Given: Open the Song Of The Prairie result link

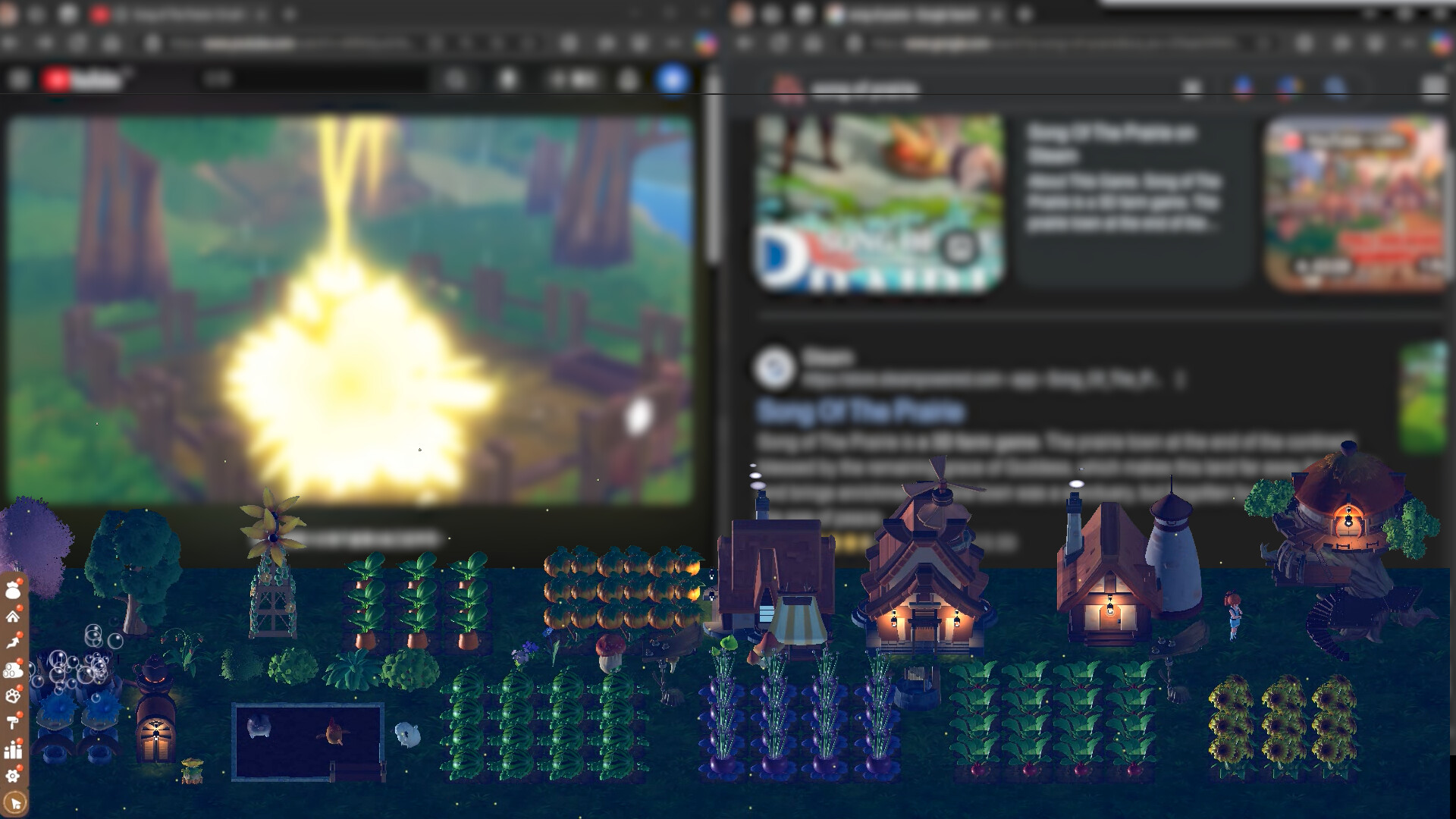Looking at the screenshot, I should click(861, 409).
